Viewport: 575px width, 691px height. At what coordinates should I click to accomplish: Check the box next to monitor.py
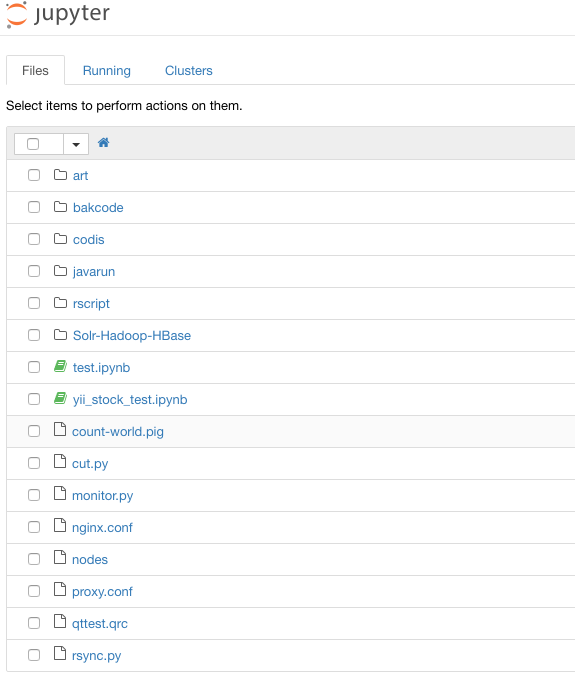click(34, 495)
